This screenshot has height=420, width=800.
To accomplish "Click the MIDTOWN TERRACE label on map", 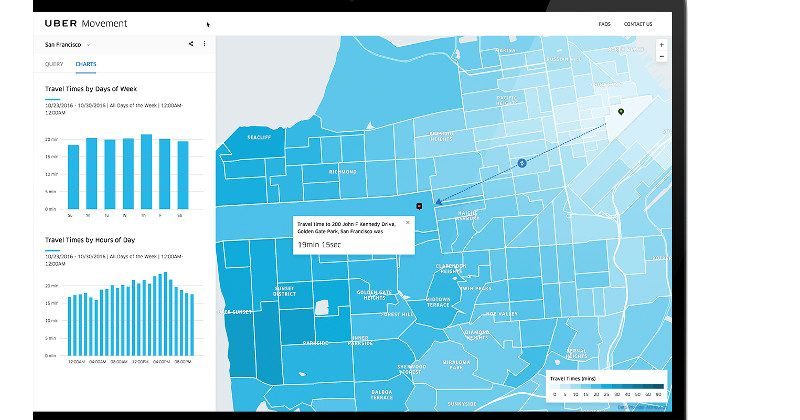I will [438, 302].
